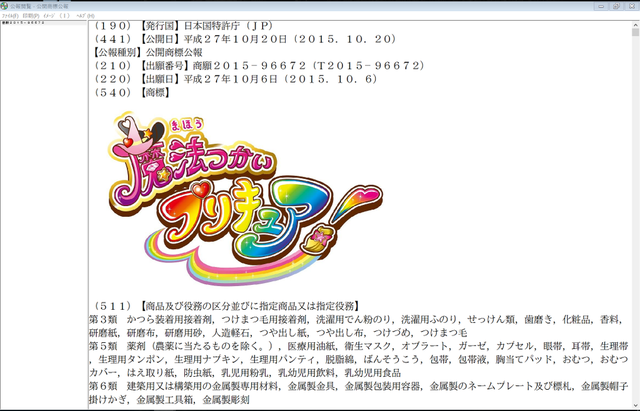The height and width of the screenshot is (411, 640).
Task: Click the カバー，はえ取り紙，防虫紙 line
Action: (x=245, y=373)
